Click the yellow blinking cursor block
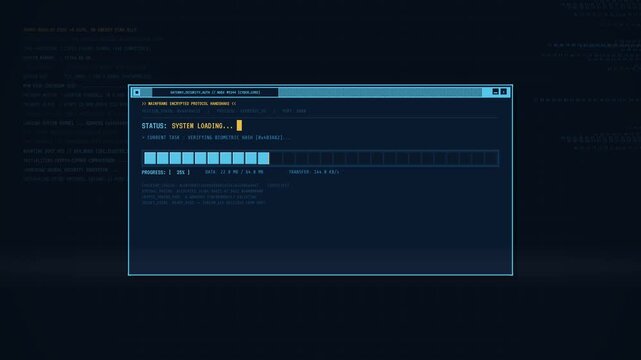641x360 pixels. [239, 125]
